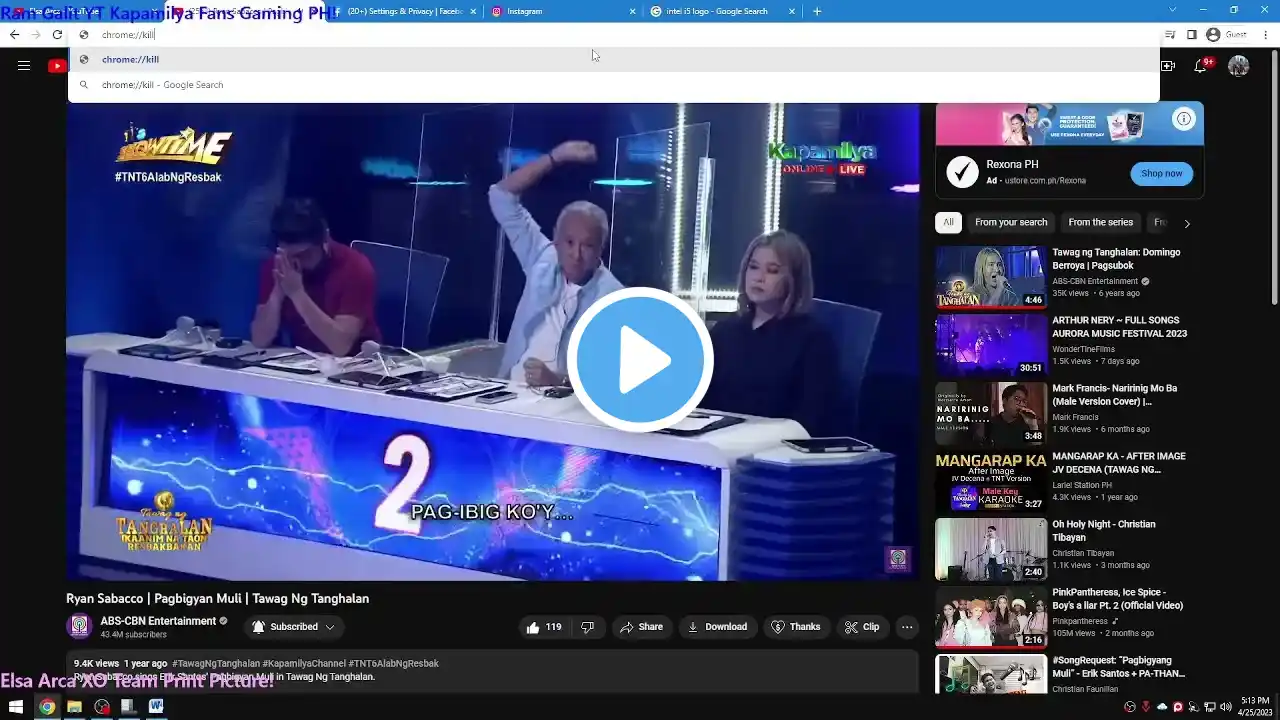Click the video title 'Ryan Sabacco | Pagbigyan Muli'
This screenshot has height=720, width=1280.
pos(218,599)
